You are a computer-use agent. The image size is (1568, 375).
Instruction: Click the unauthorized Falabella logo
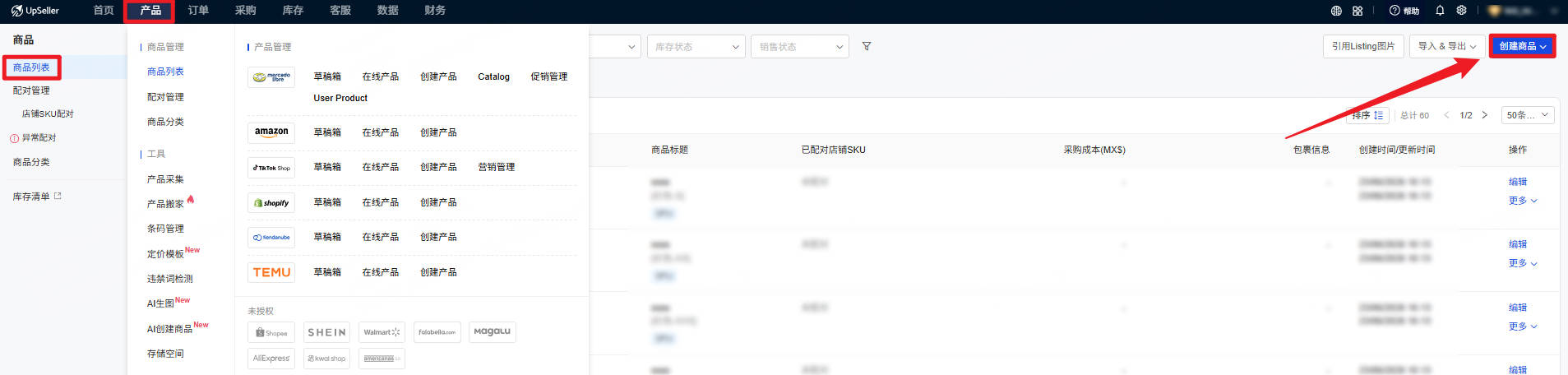(x=437, y=332)
